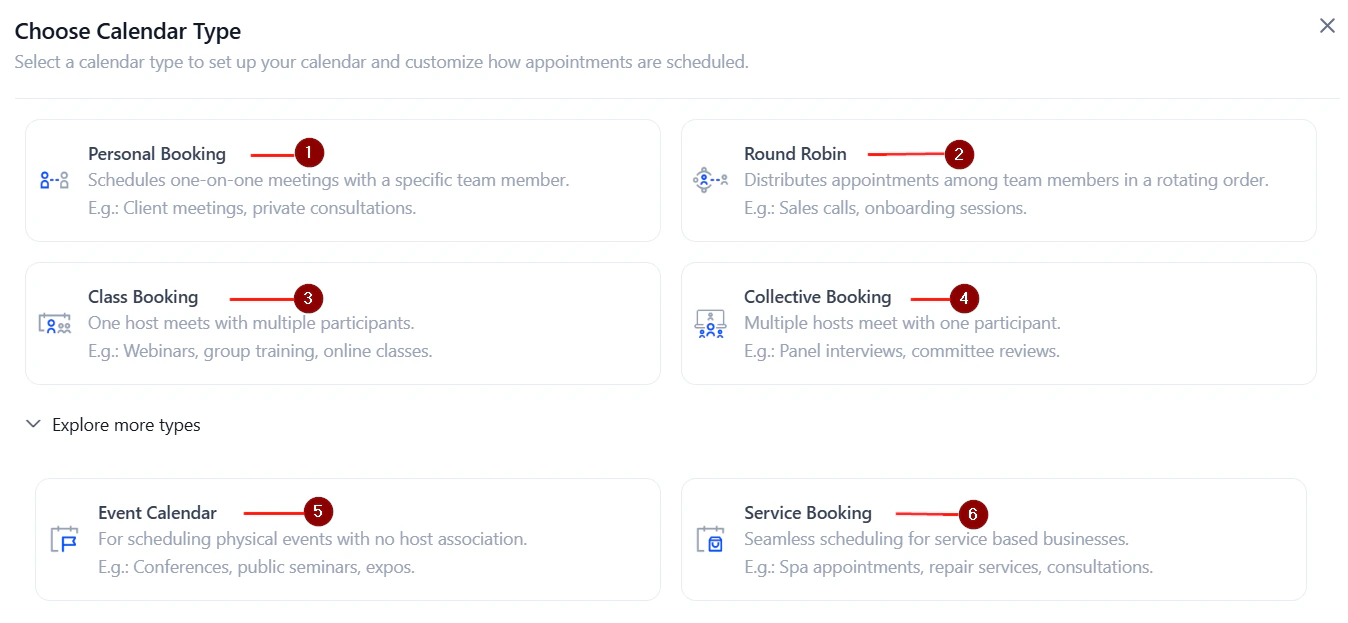Click the Round Robin rotation icon
Viewport: 1348px width, 623px height.
click(710, 180)
